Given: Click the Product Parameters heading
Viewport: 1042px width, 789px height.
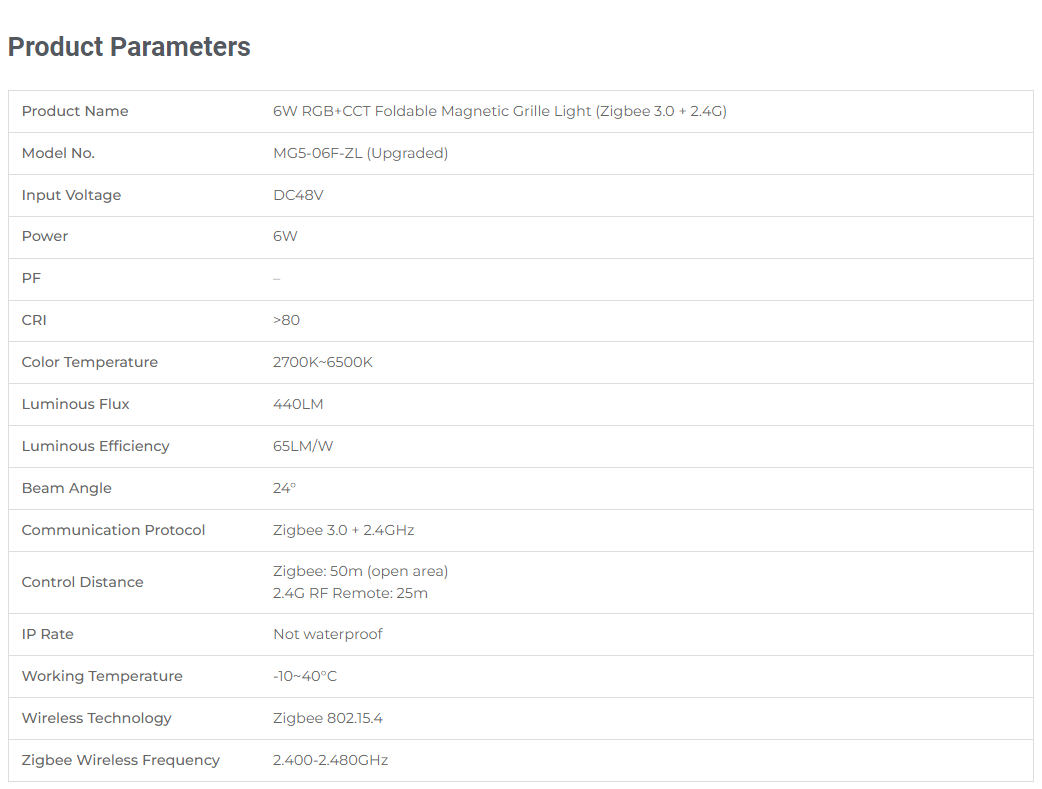Looking at the screenshot, I should point(129,47).
